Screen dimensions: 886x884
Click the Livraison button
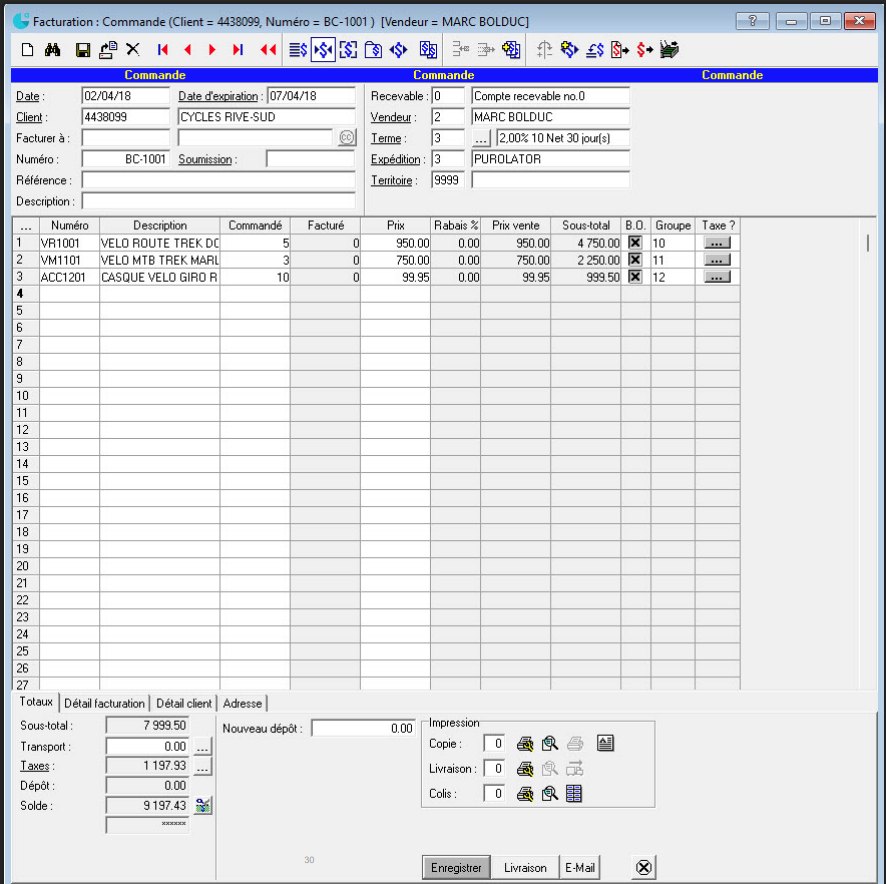click(x=525, y=868)
